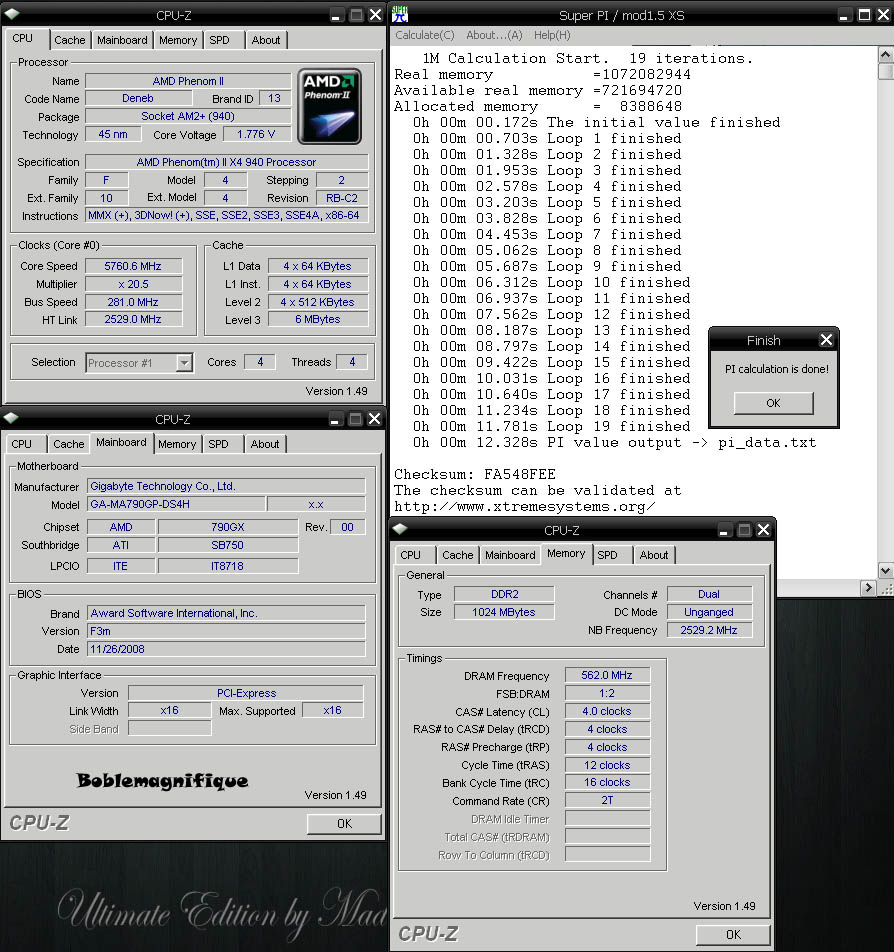Click the GA-MA790GP-DS4H model field

pos(177,504)
